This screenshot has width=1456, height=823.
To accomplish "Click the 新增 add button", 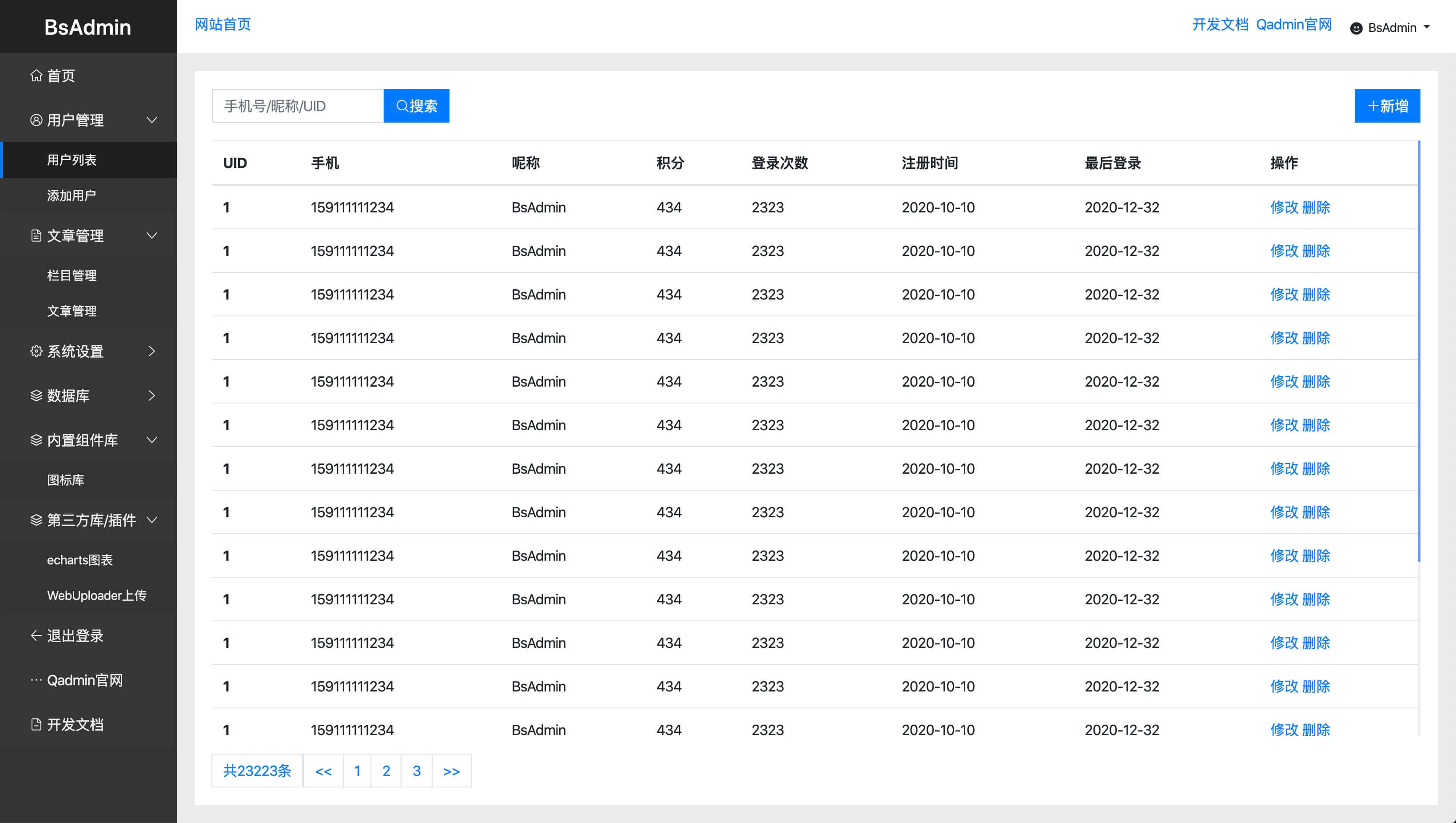I will (1387, 106).
